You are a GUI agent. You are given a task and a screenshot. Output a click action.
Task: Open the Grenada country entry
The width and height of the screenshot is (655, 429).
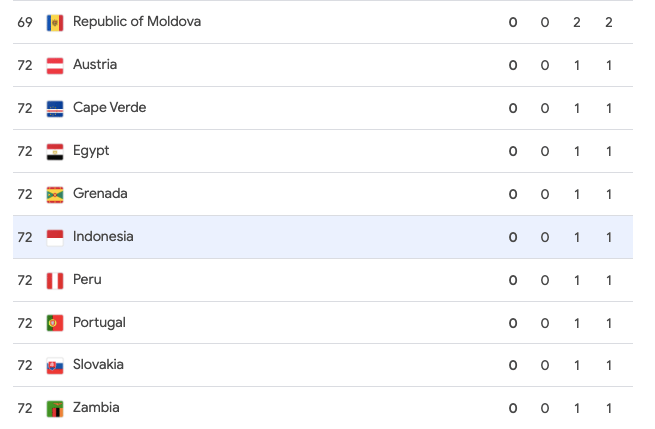[100, 193]
